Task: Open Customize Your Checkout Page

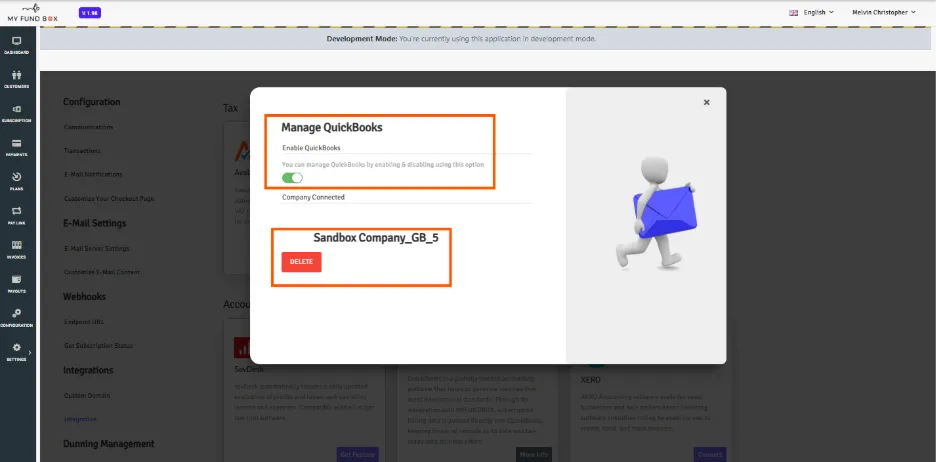Action: [109, 199]
